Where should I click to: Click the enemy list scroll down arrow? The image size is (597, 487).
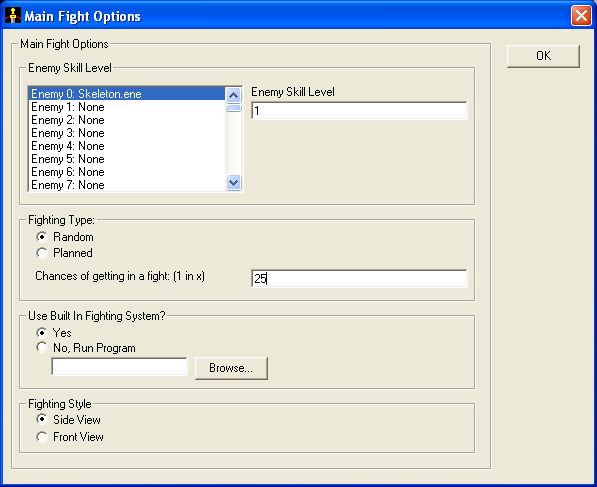point(233,182)
